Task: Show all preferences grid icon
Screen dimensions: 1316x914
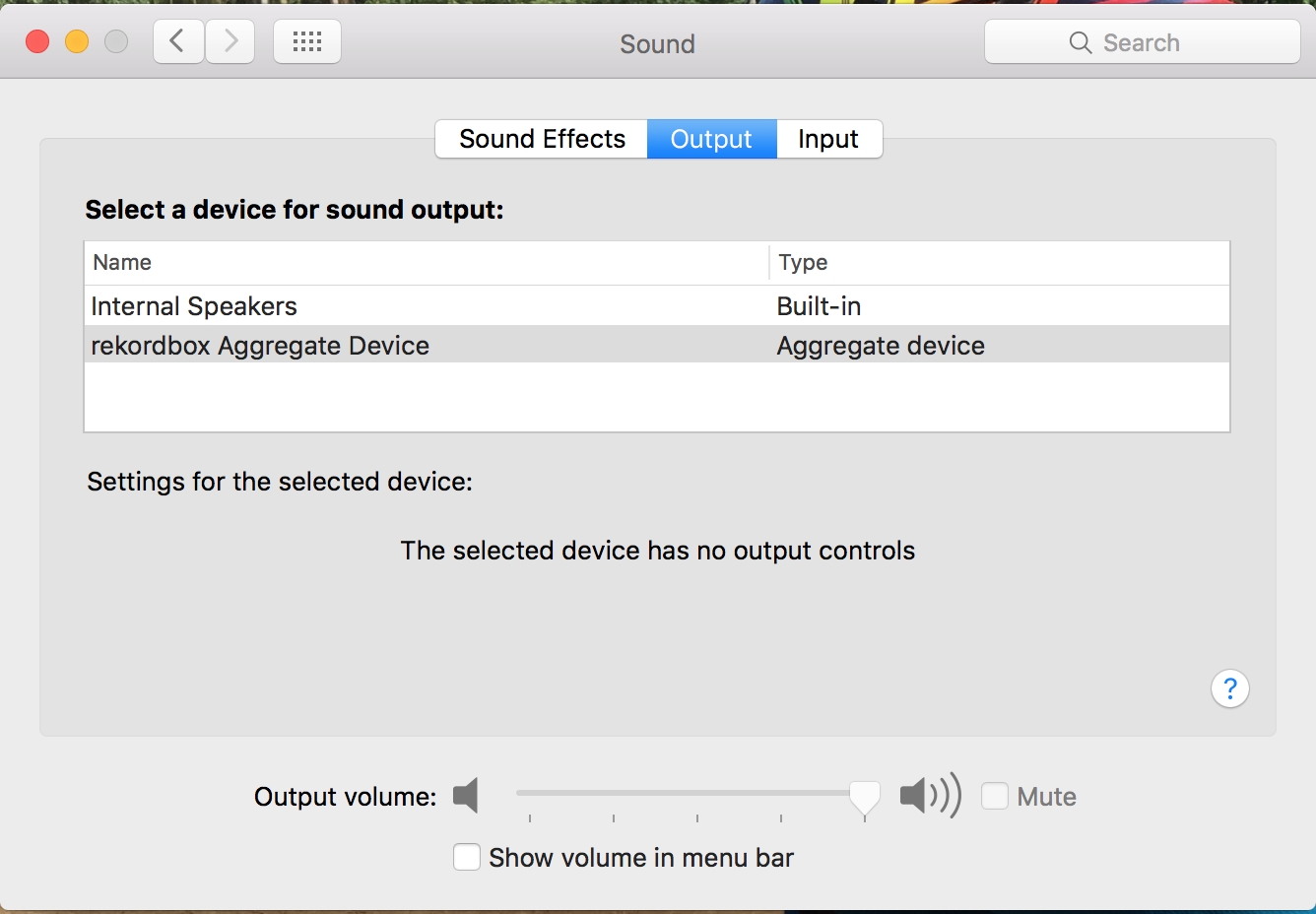Action: coord(307,41)
